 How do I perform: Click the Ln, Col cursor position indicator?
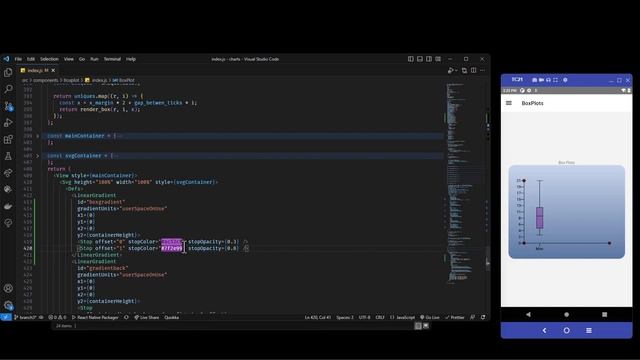click(318, 317)
